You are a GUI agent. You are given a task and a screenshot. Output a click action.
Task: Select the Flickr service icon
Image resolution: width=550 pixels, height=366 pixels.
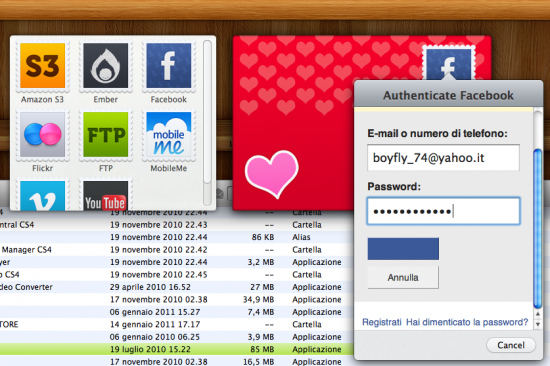[x=42, y=134]
